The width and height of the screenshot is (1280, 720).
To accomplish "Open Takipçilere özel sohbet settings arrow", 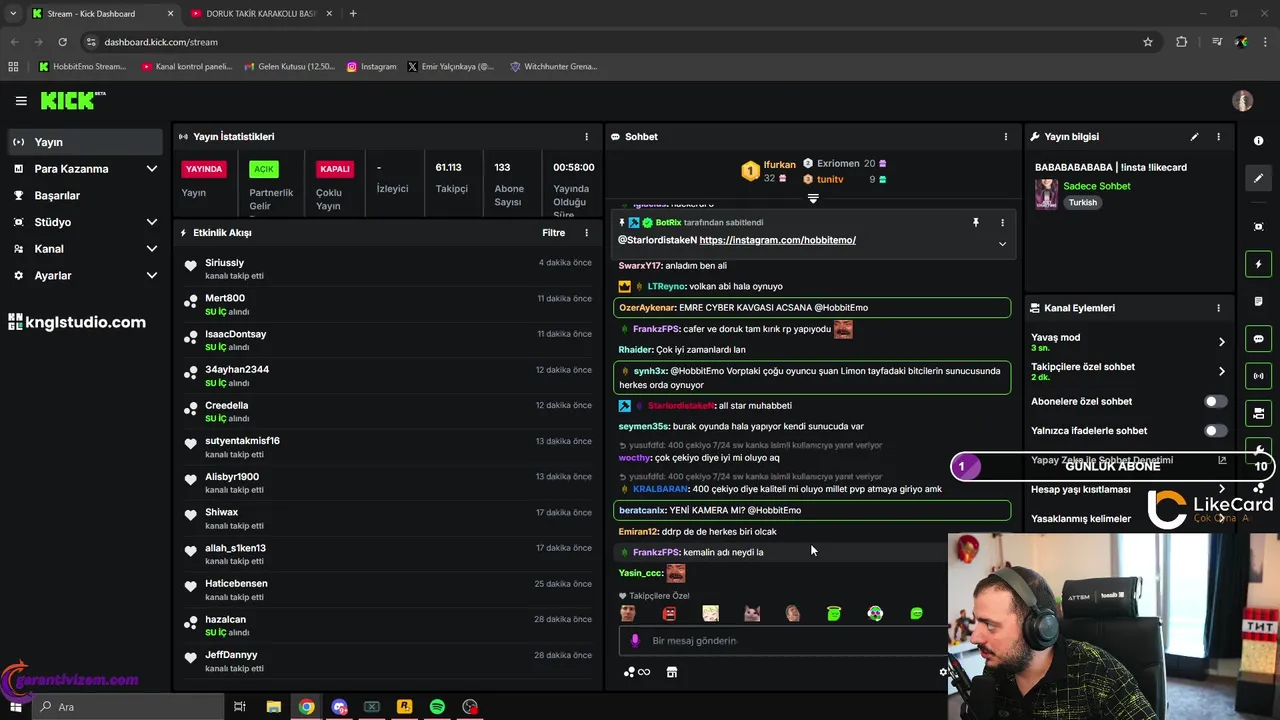I will [1221, 371].
